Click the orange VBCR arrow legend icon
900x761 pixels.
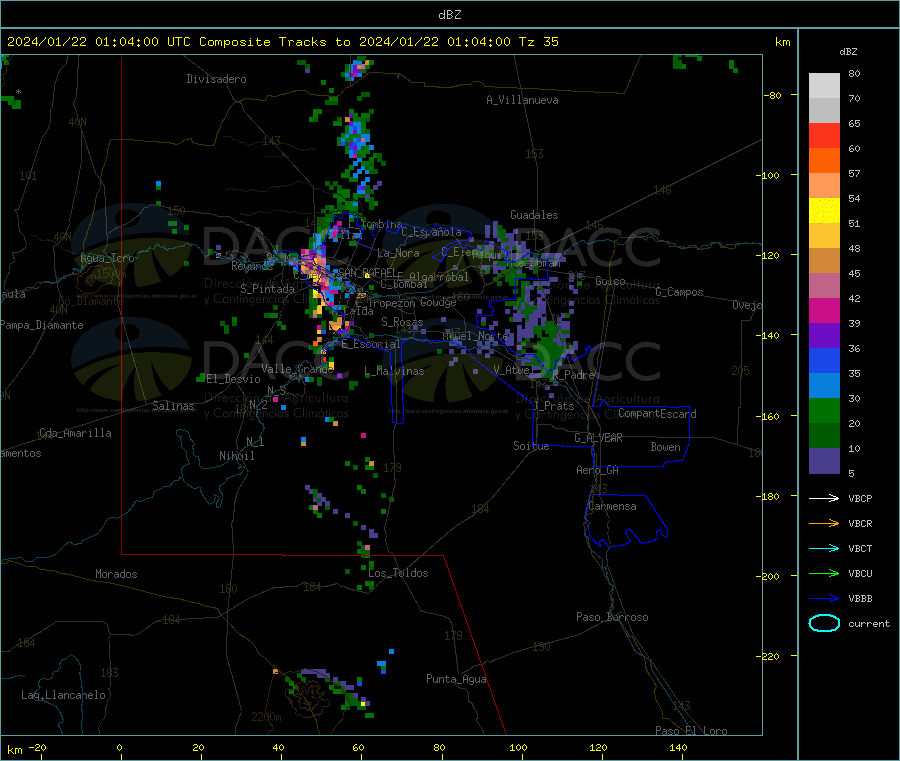pos(824,523)
